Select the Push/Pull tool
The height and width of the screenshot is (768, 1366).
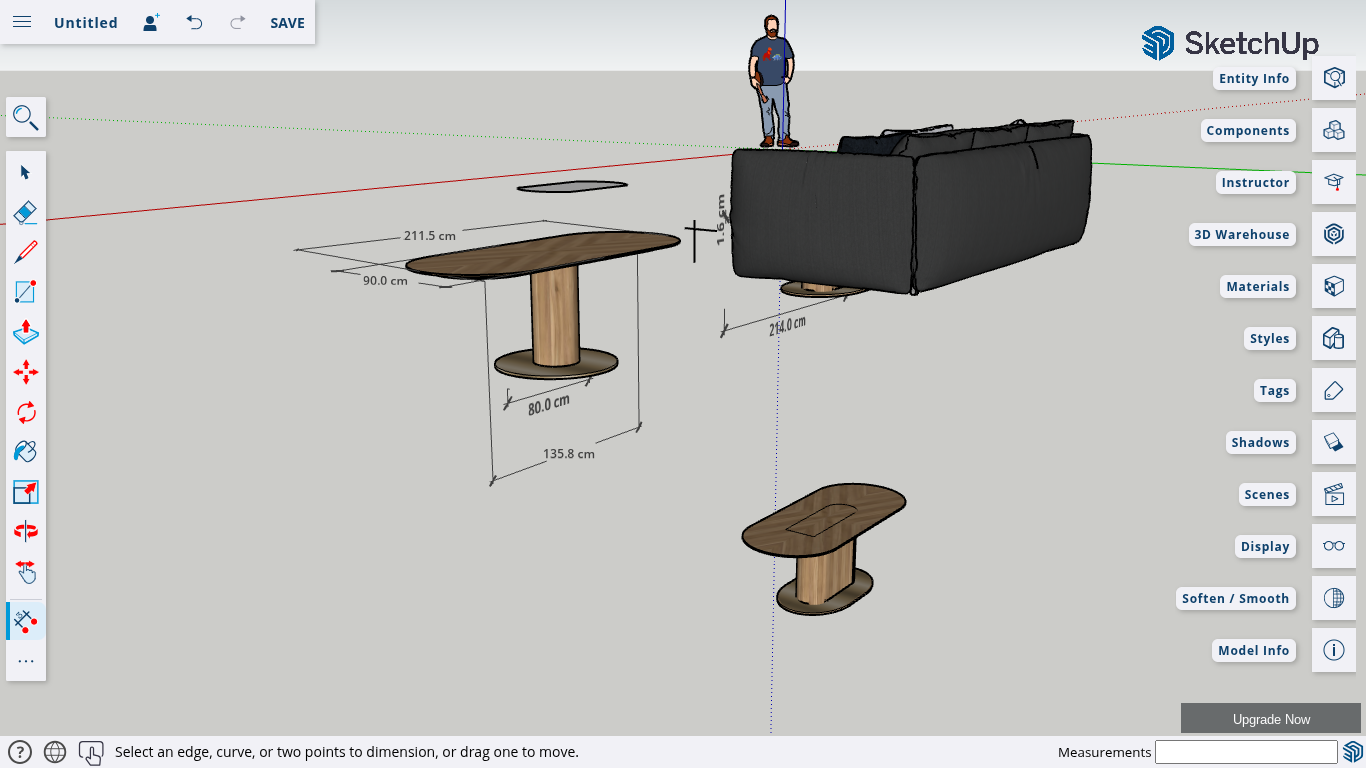tap(26, 332)
